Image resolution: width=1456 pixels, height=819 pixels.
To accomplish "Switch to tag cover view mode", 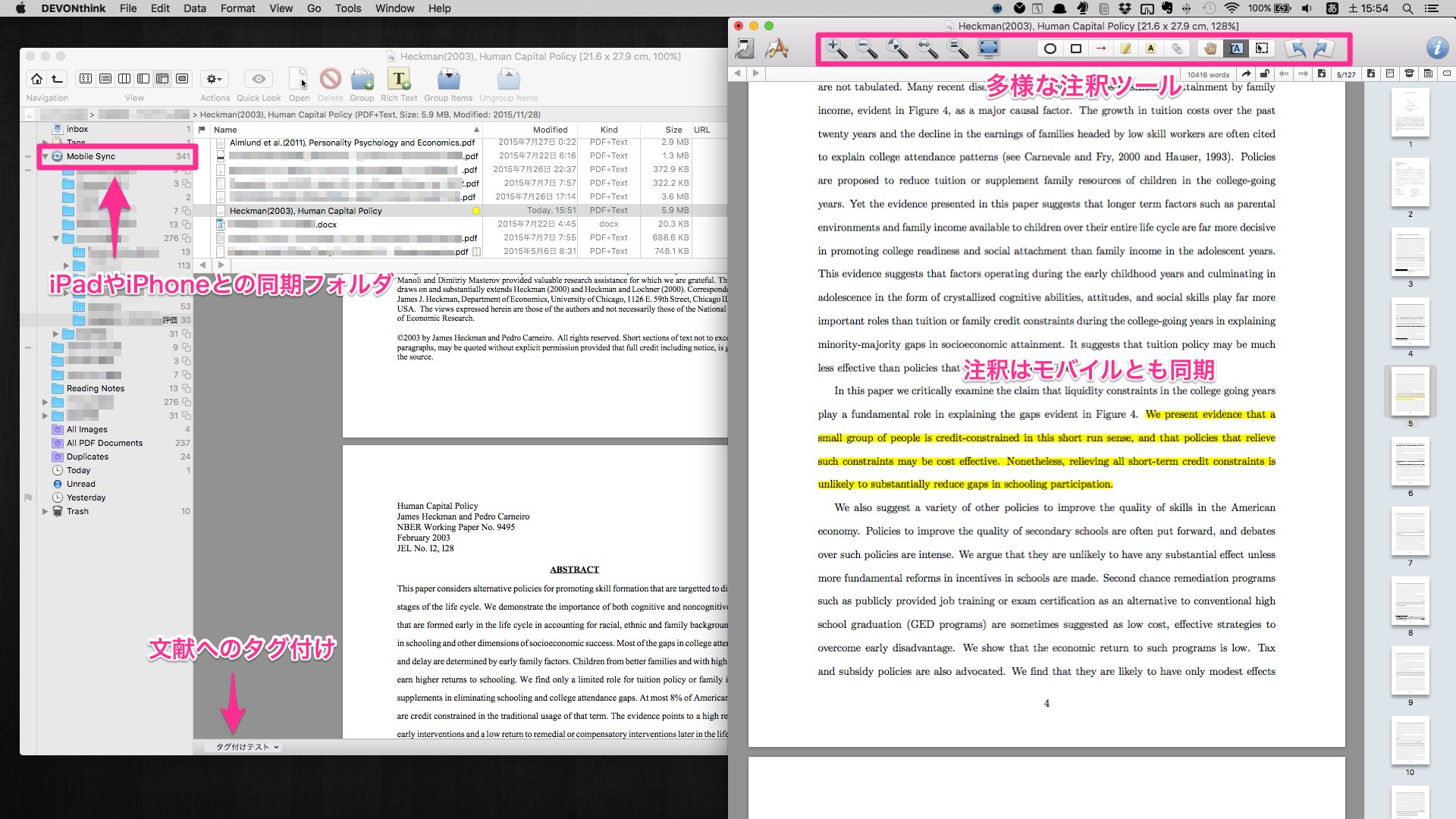I will tap(182, 79).
